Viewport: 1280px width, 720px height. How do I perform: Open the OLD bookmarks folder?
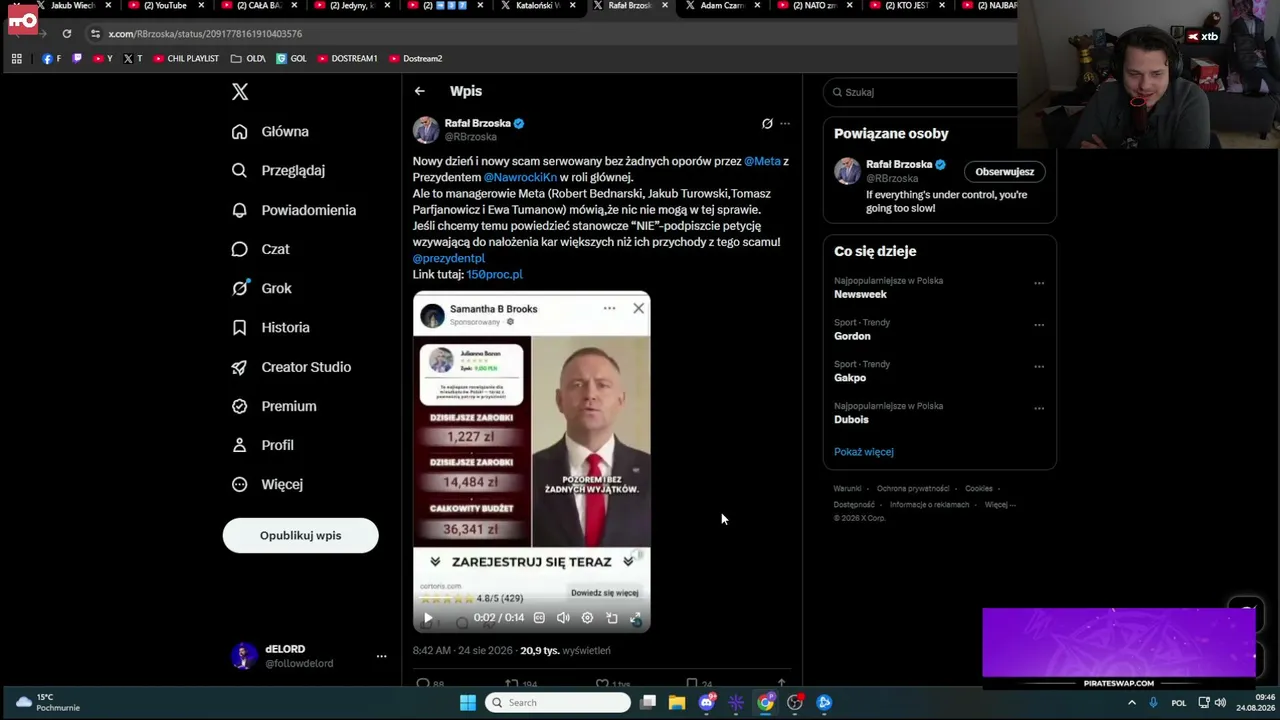248,59
